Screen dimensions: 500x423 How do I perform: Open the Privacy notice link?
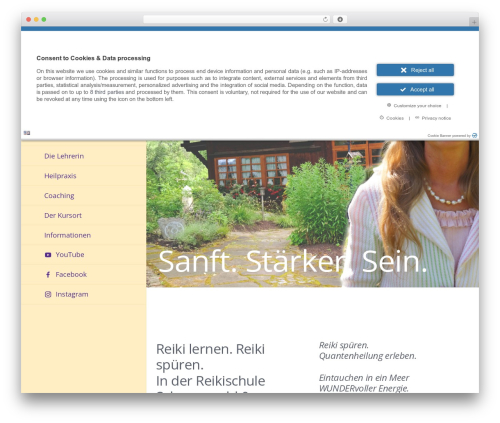[436, 118]
